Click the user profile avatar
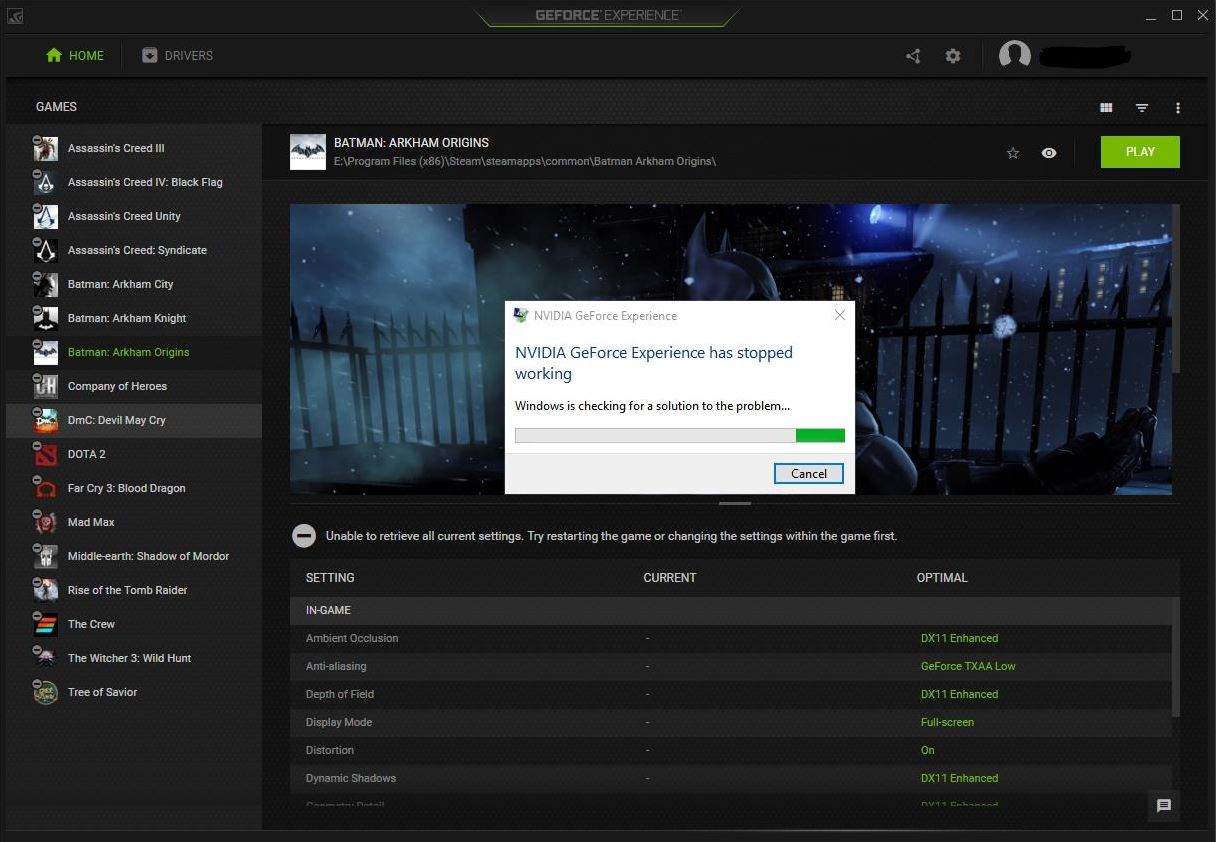 (1015, 55)
